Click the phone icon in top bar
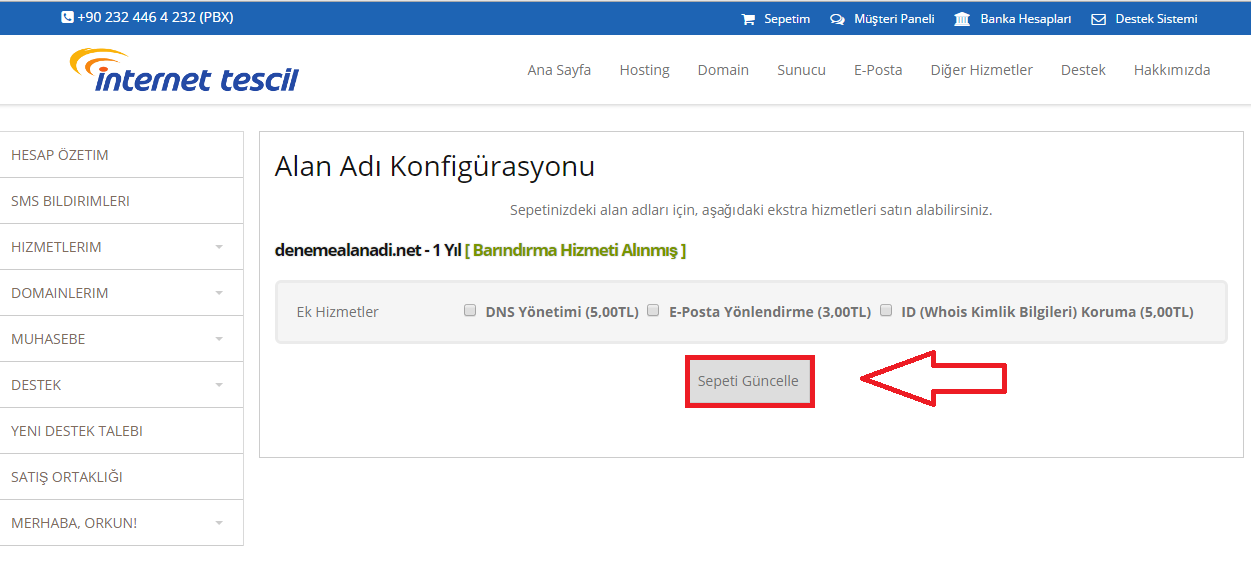This screenshot has width=1251, height=569. pos(67,18)
